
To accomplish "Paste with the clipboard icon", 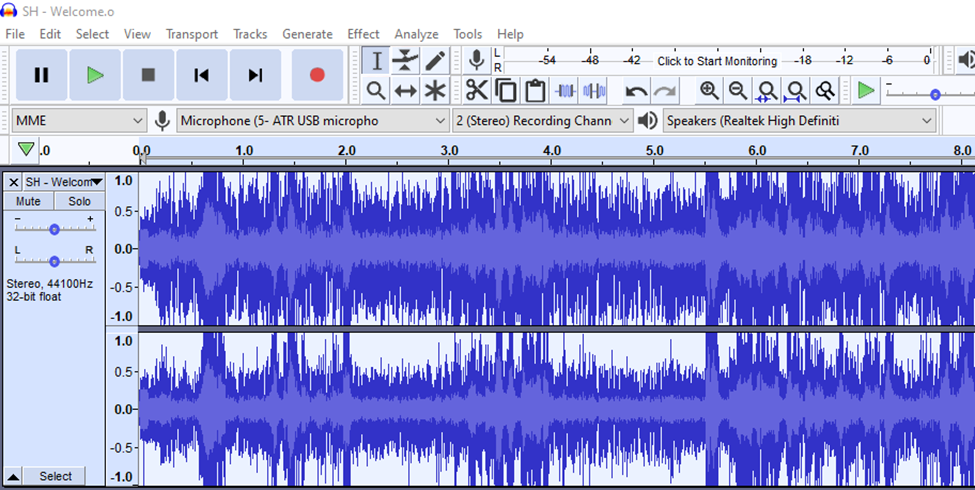I will point(535,91).
